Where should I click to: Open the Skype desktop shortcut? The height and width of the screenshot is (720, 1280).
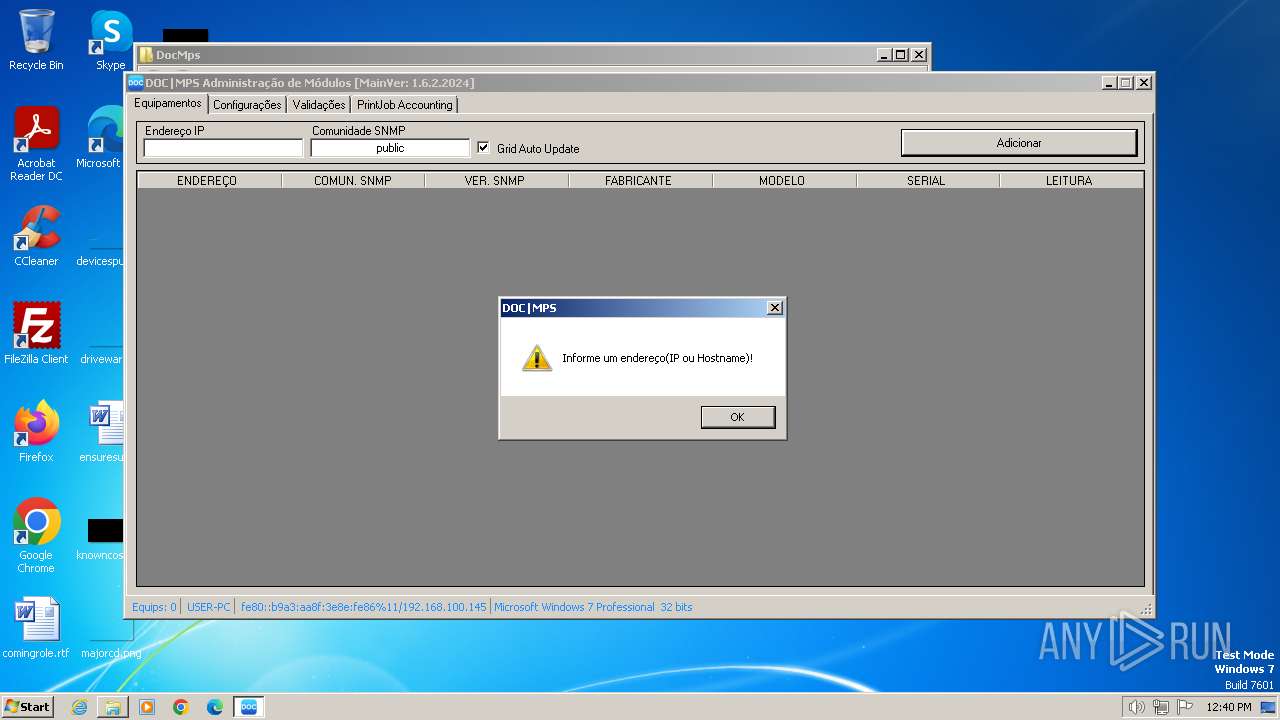coord(110,40)
